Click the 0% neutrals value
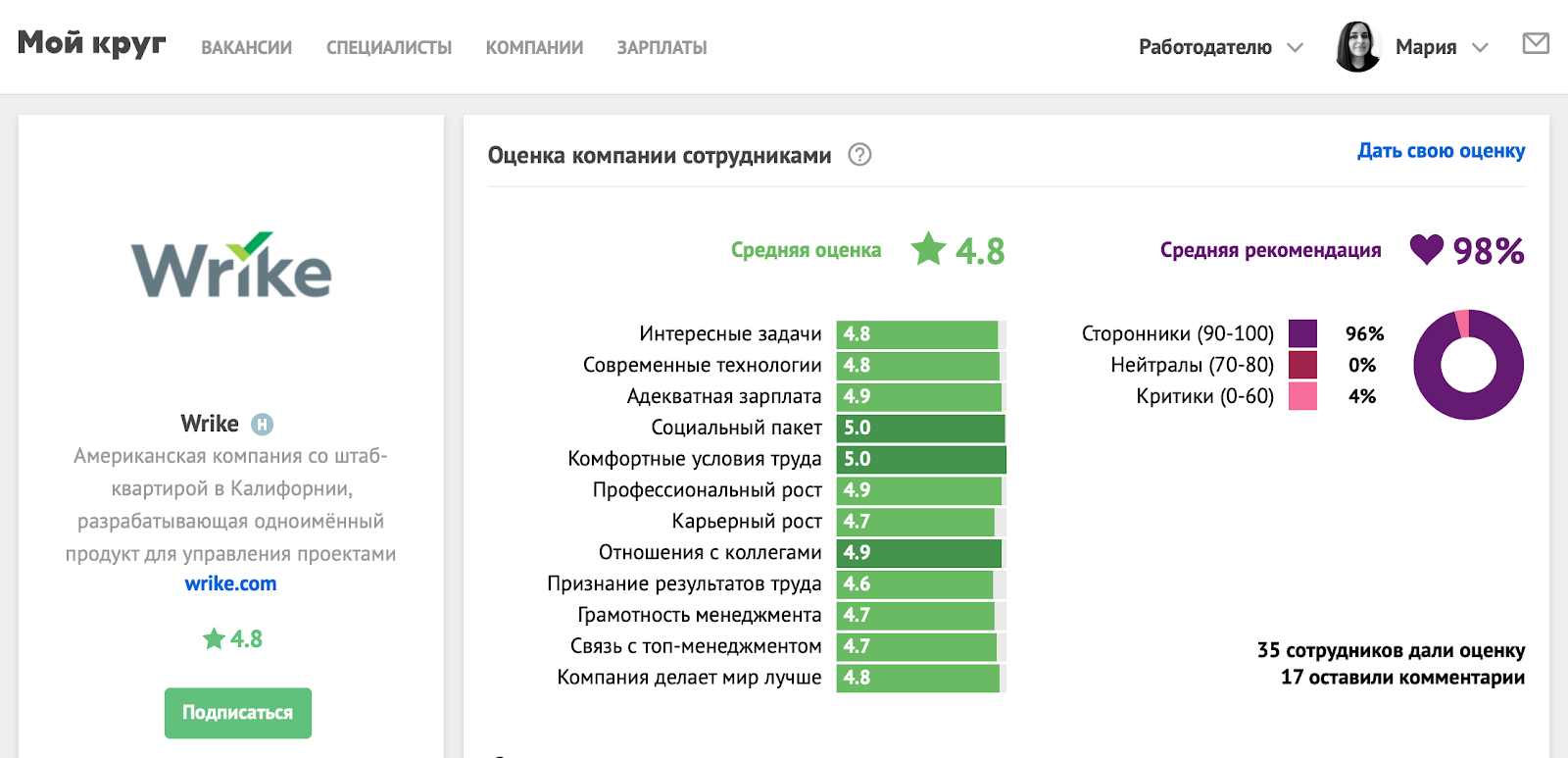1568x758 pixels. pos(1362,366)
